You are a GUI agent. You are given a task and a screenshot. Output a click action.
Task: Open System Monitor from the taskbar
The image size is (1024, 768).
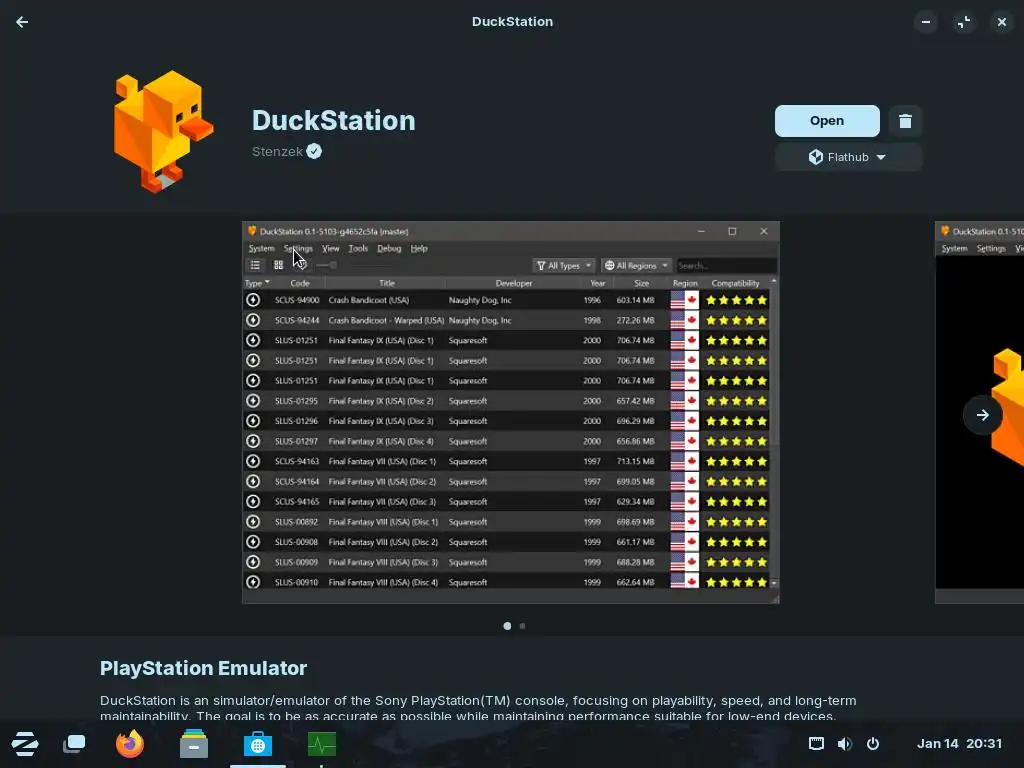coord(322,744)
